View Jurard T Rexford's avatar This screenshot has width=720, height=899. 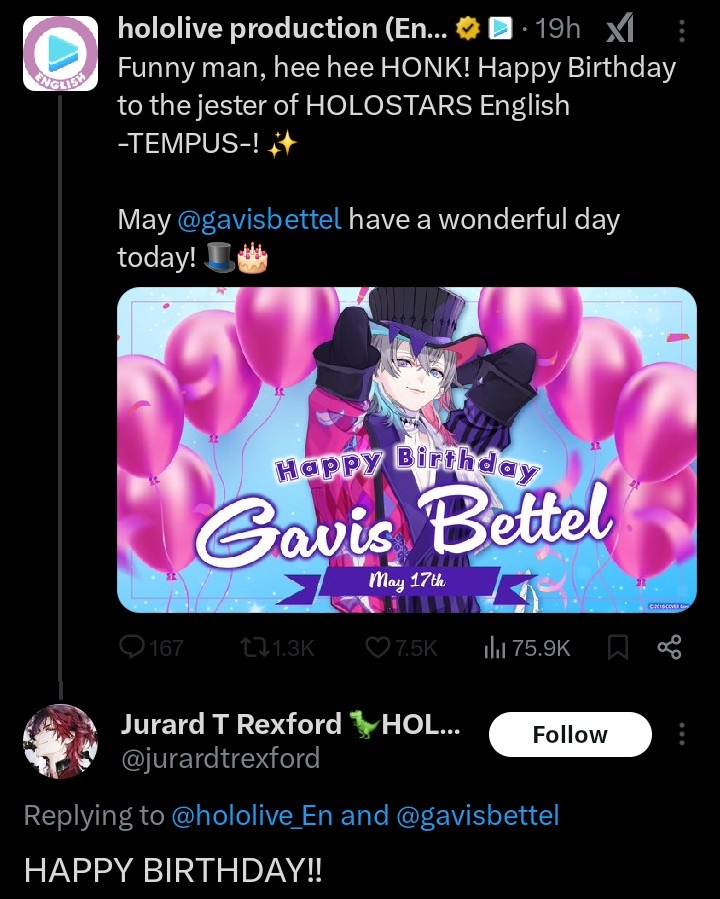pyautogui.click(x=60, y=741)
